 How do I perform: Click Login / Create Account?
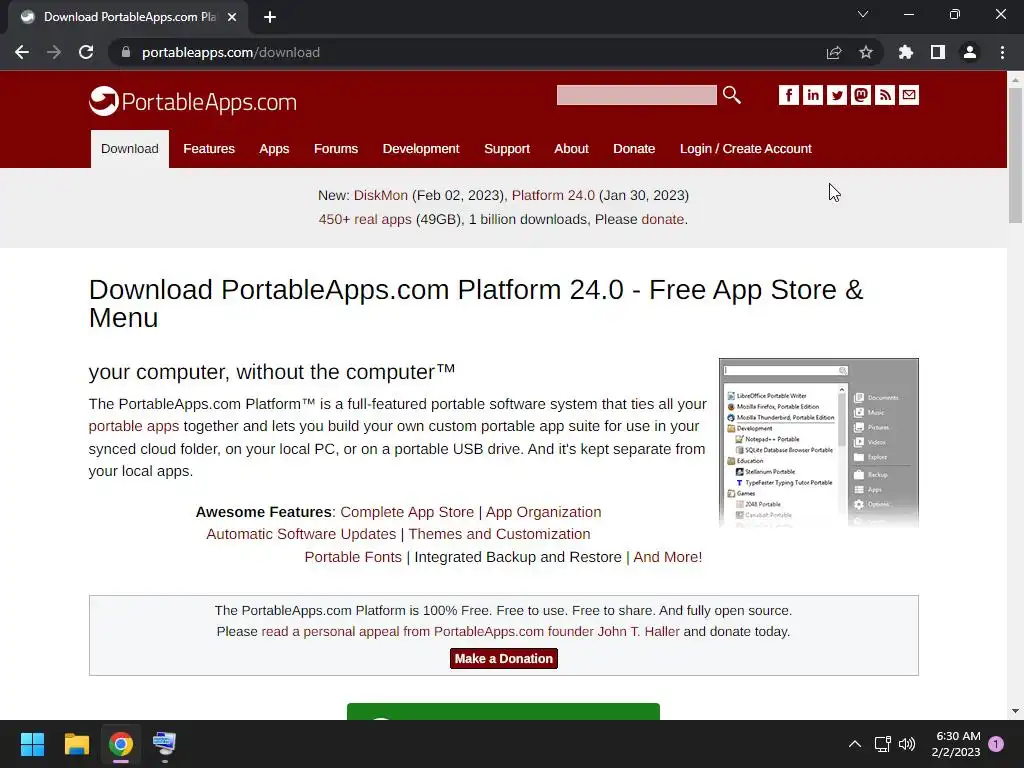pyautogui.click(x=746, y=149)
